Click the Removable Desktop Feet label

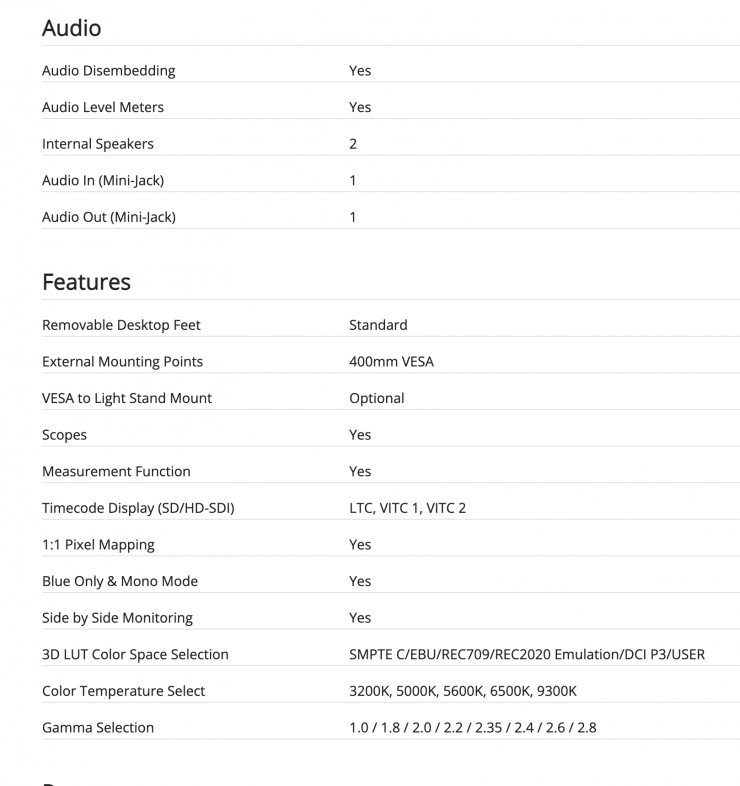tap(121, 325)
